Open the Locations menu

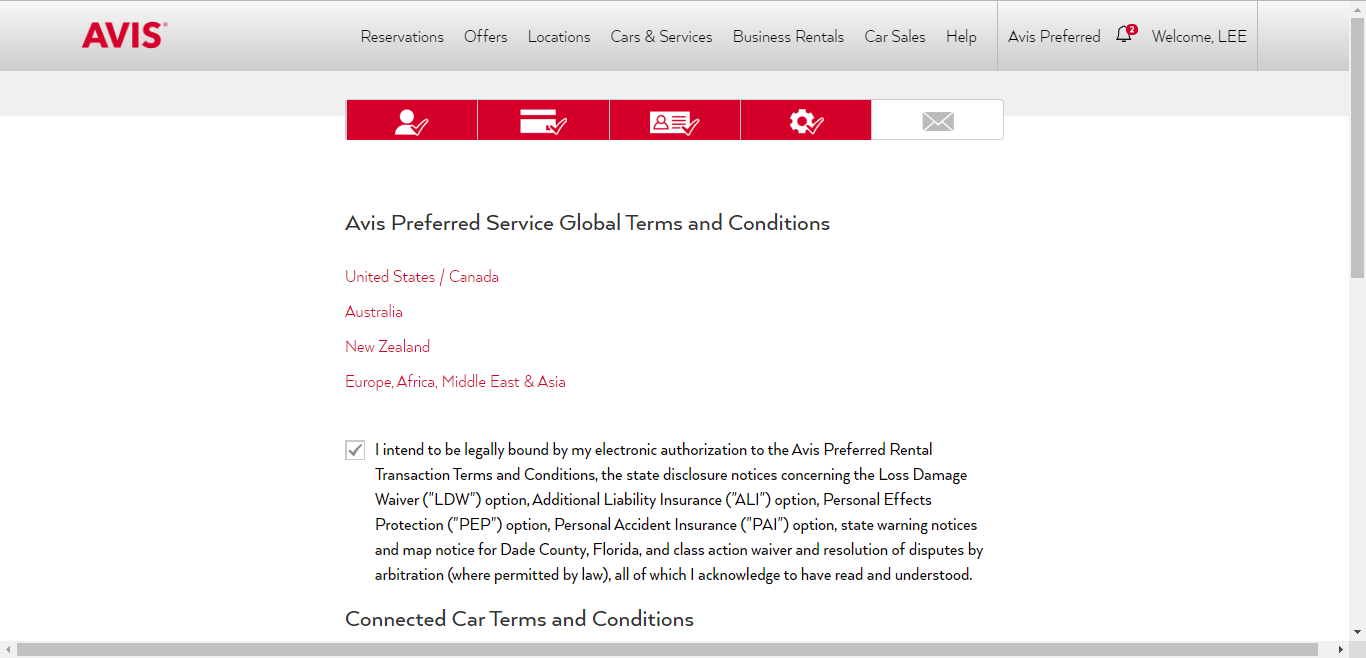559,36
